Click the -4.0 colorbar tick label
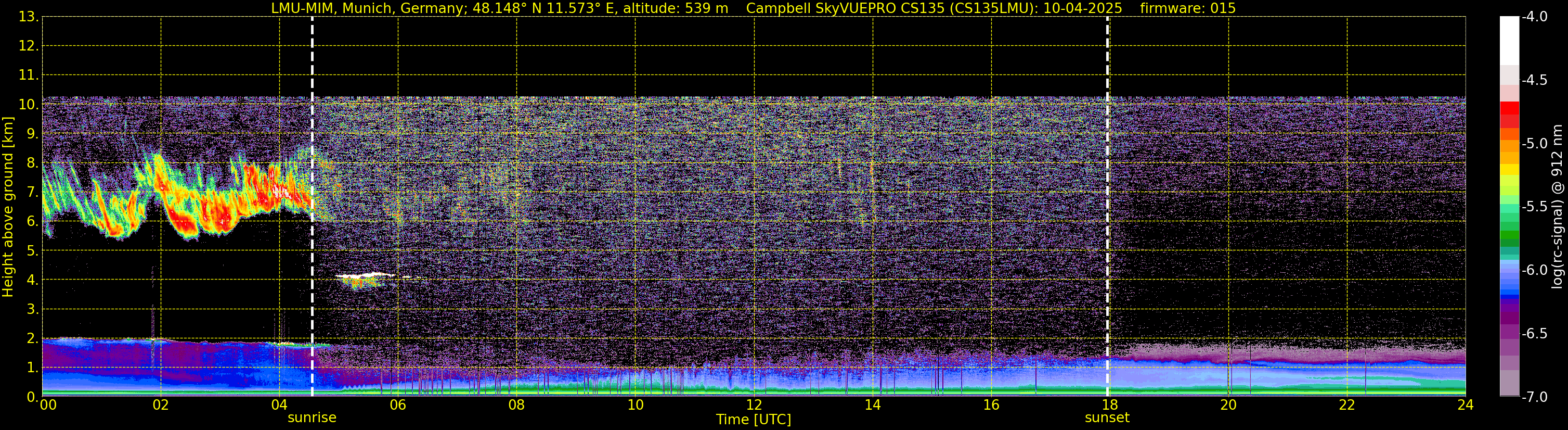The width and height of the screenshot is (1568, 430). click(1534, 17)
